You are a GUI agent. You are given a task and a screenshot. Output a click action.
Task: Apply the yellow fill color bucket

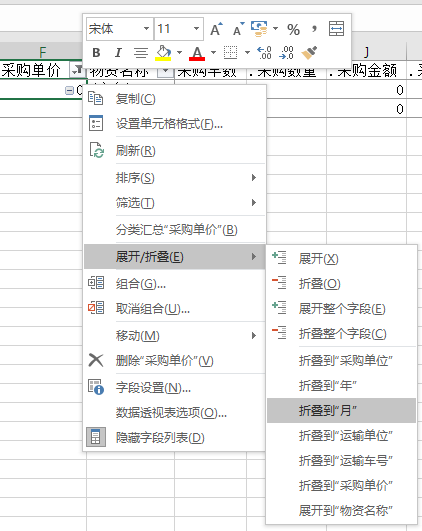pos(163,53)
